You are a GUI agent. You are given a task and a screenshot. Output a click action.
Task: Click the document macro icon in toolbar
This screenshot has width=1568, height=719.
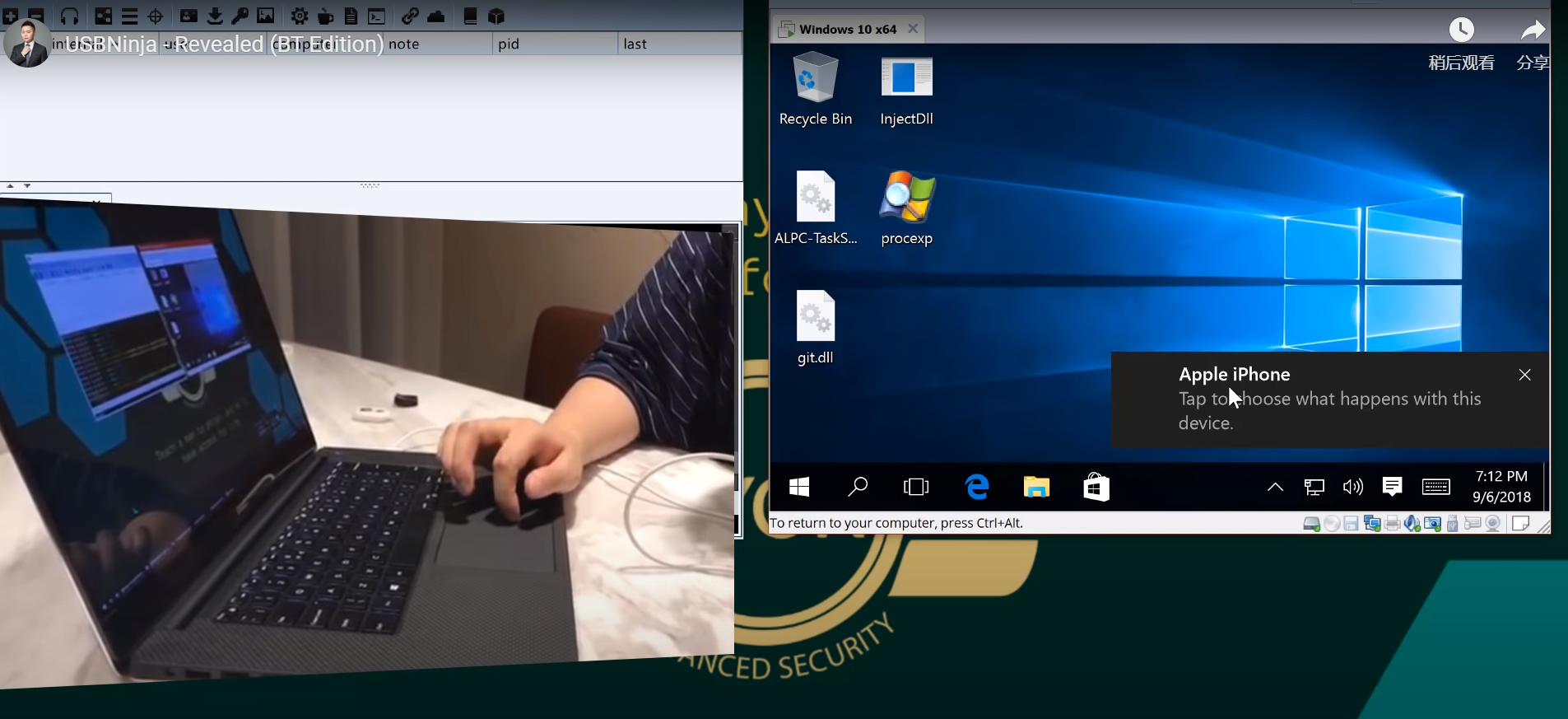[351, 16]
